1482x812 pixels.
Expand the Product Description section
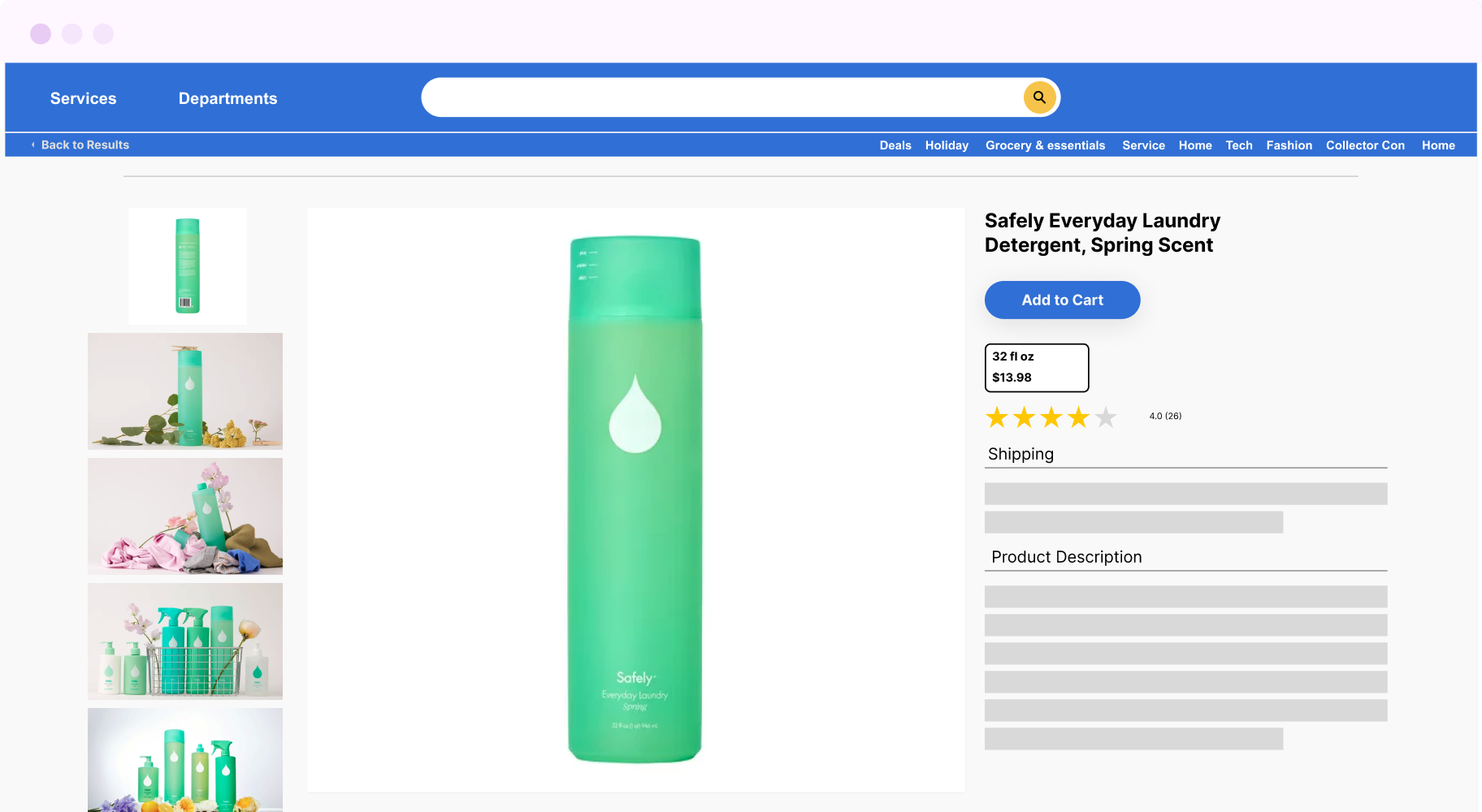click(1066, 557)
